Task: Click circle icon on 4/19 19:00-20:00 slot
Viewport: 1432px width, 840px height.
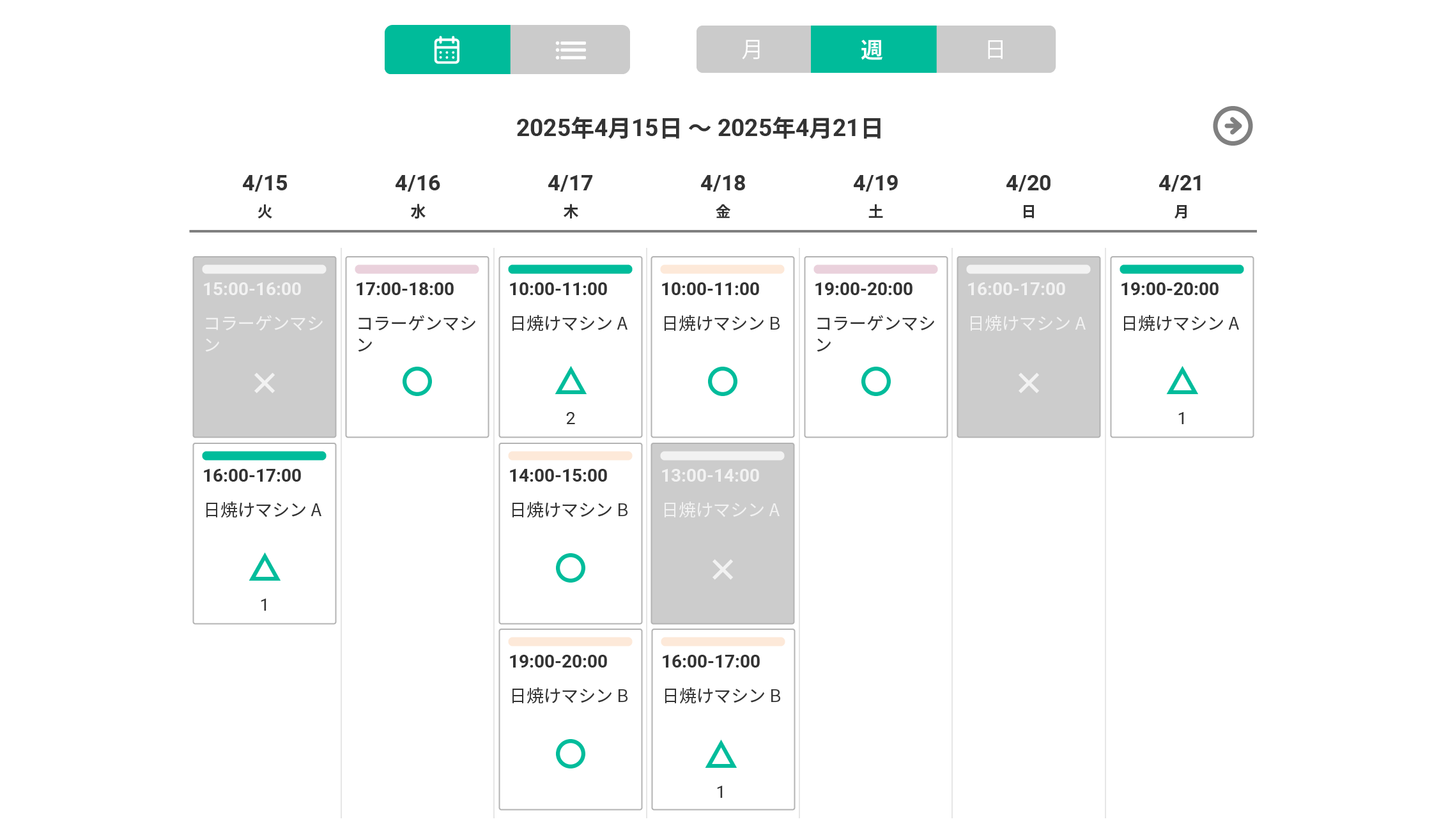Action: point(875,381)
